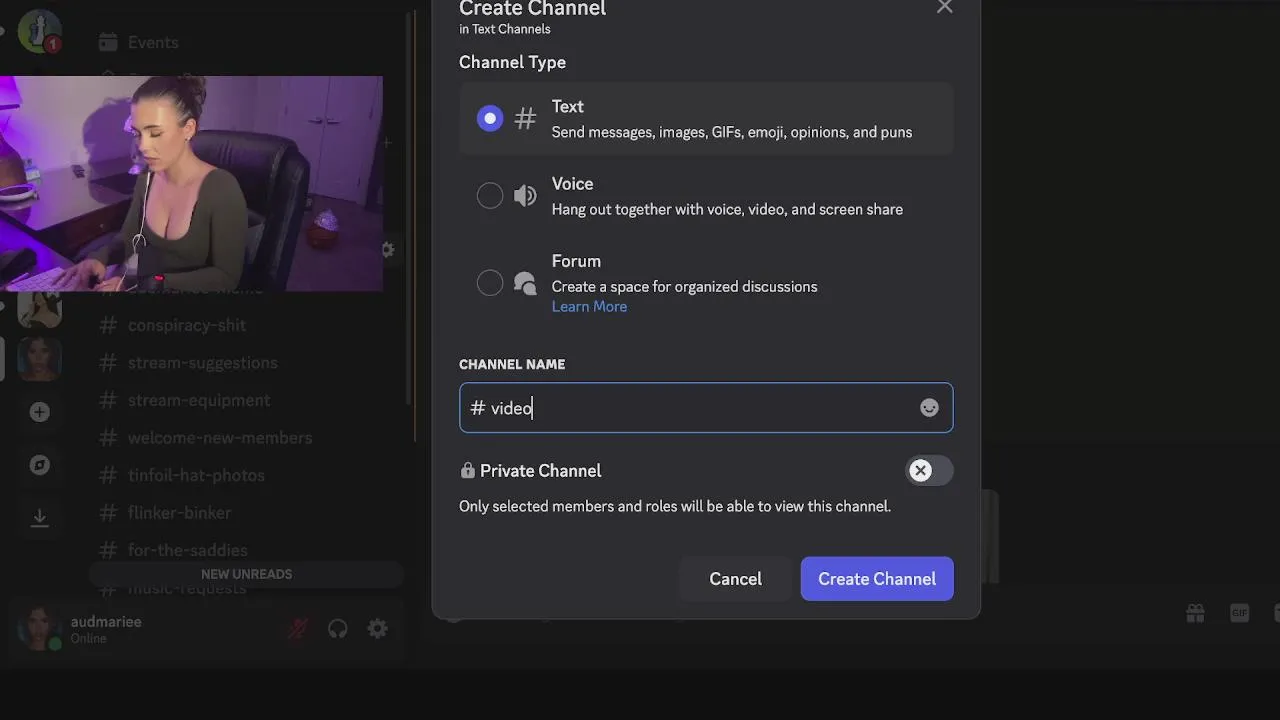Click the speaker icon beside Voice
Screen dimensions: 1280x720
coord(525,196)
